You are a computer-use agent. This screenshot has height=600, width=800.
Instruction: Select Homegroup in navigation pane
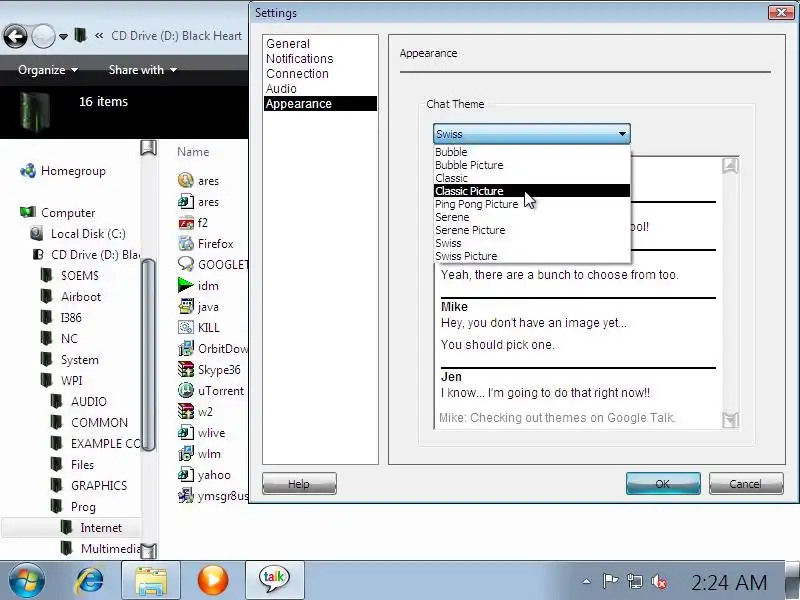point(73,171)
